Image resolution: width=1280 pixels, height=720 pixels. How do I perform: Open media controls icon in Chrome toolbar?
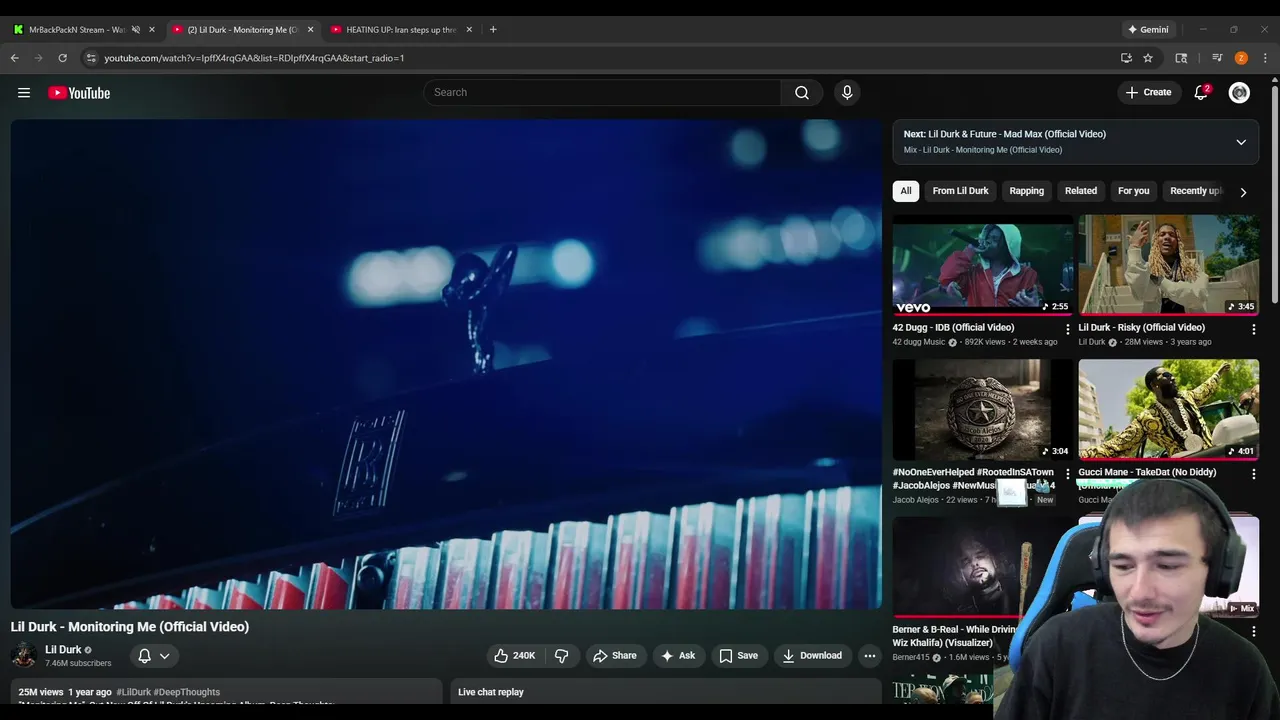pyautogui.click(x=1217, y=58)
